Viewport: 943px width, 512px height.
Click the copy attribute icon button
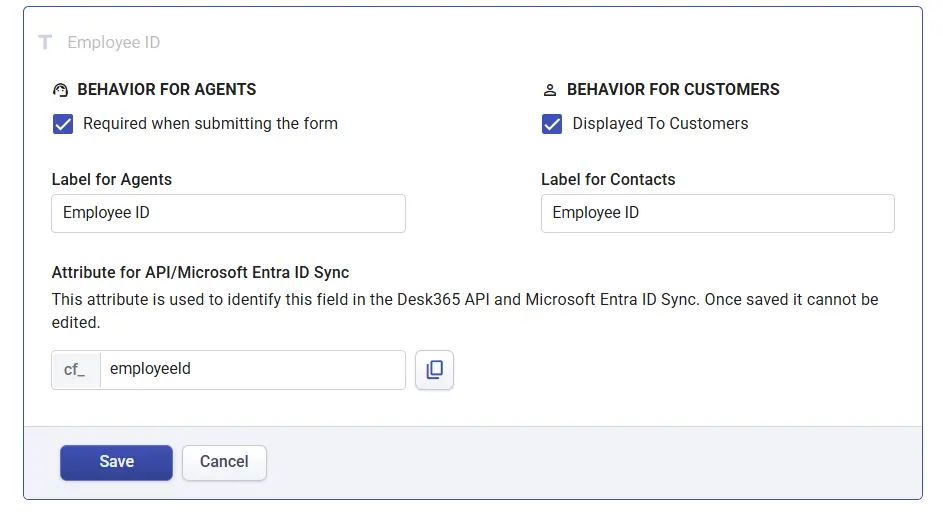(x=434, y=369)
